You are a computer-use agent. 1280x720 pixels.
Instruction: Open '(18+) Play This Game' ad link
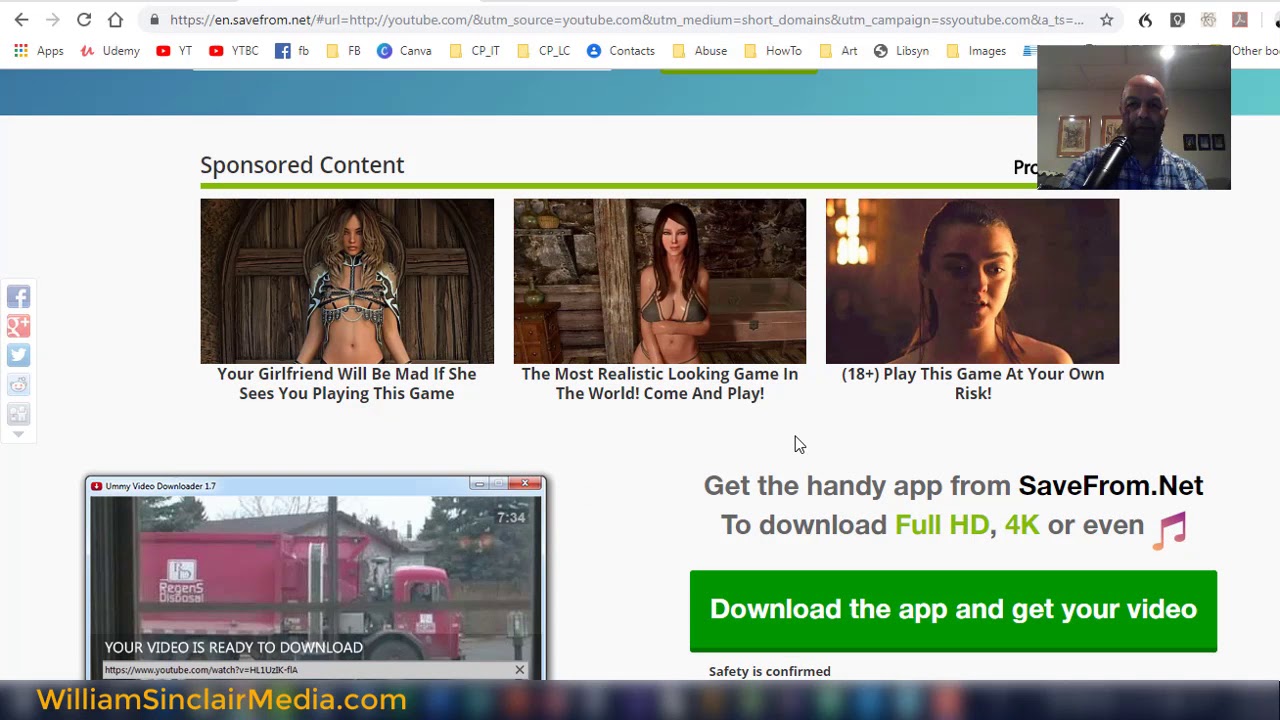click(973, 383)
